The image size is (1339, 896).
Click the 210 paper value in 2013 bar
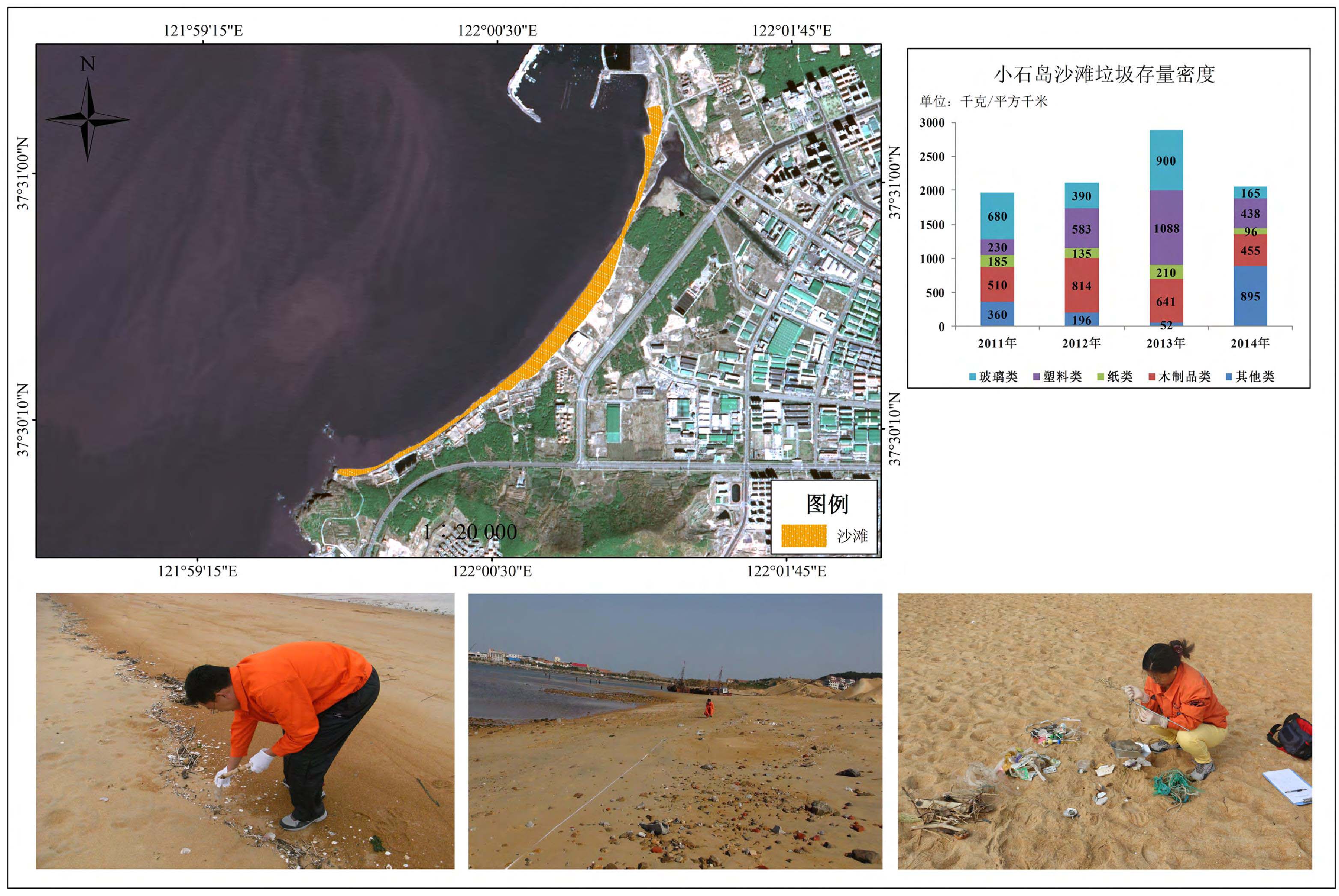[1166, 273]
